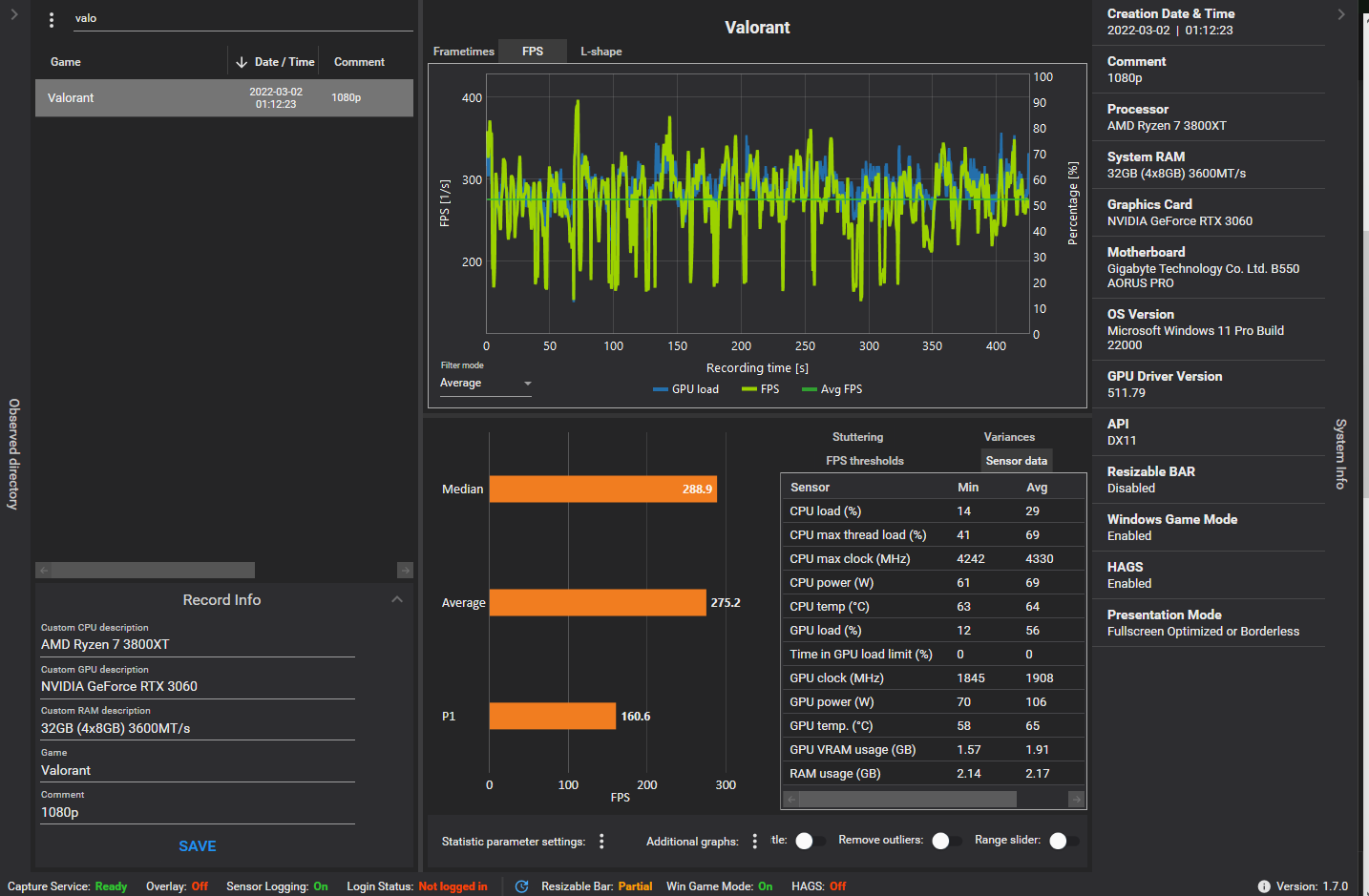
Task: Click the Comment input field
Action: [198, 812]
